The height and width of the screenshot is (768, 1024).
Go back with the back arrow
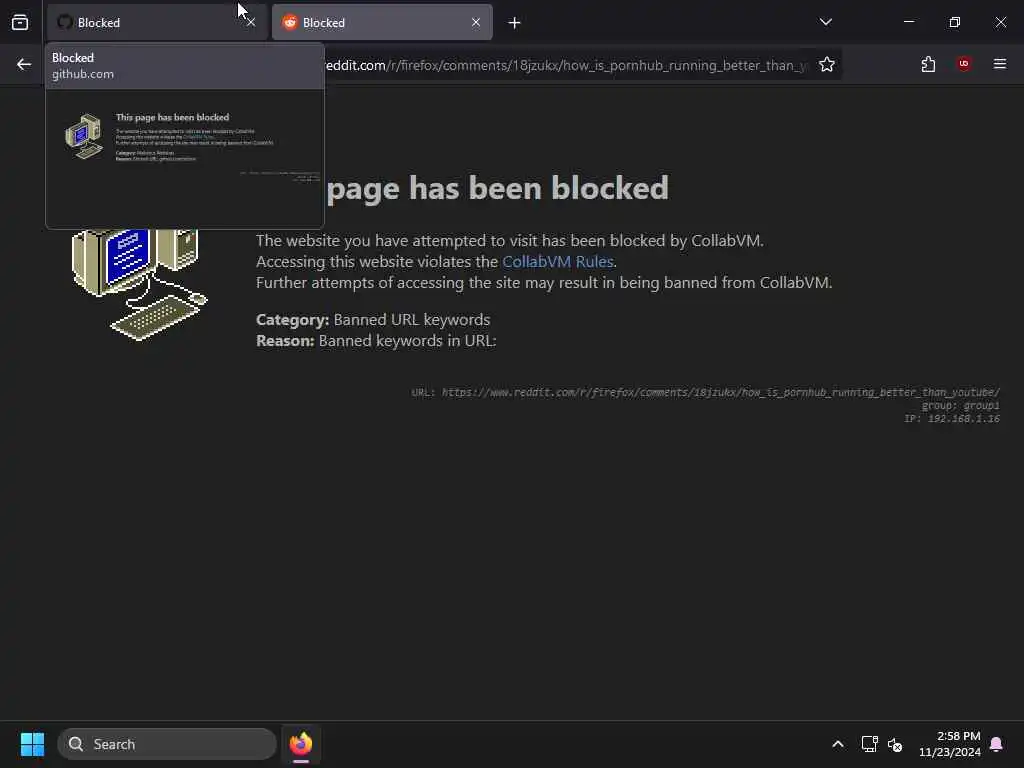(24, 64)
